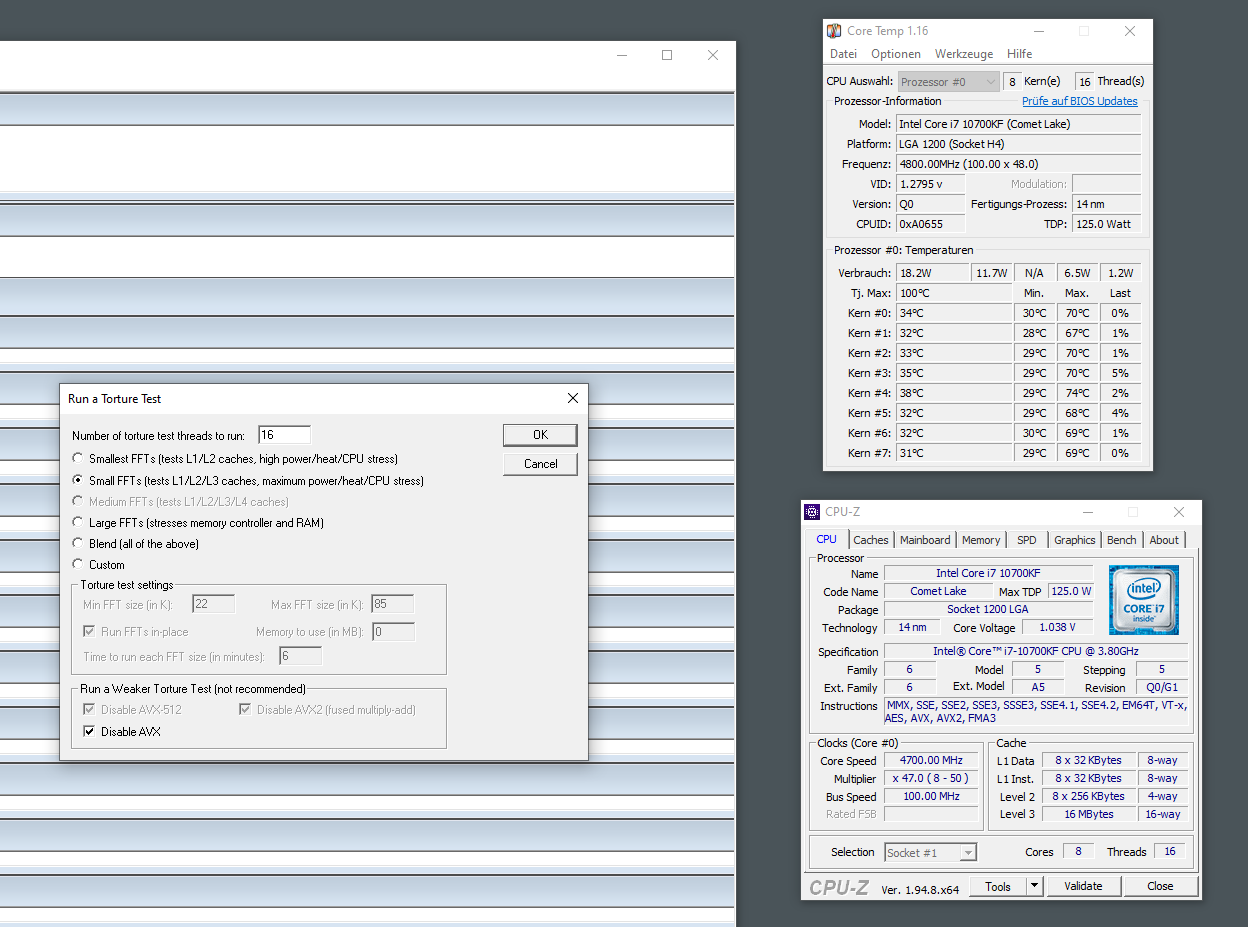Open the Socket #1 selection dropdown in CPU-Z

coord(930,852)
